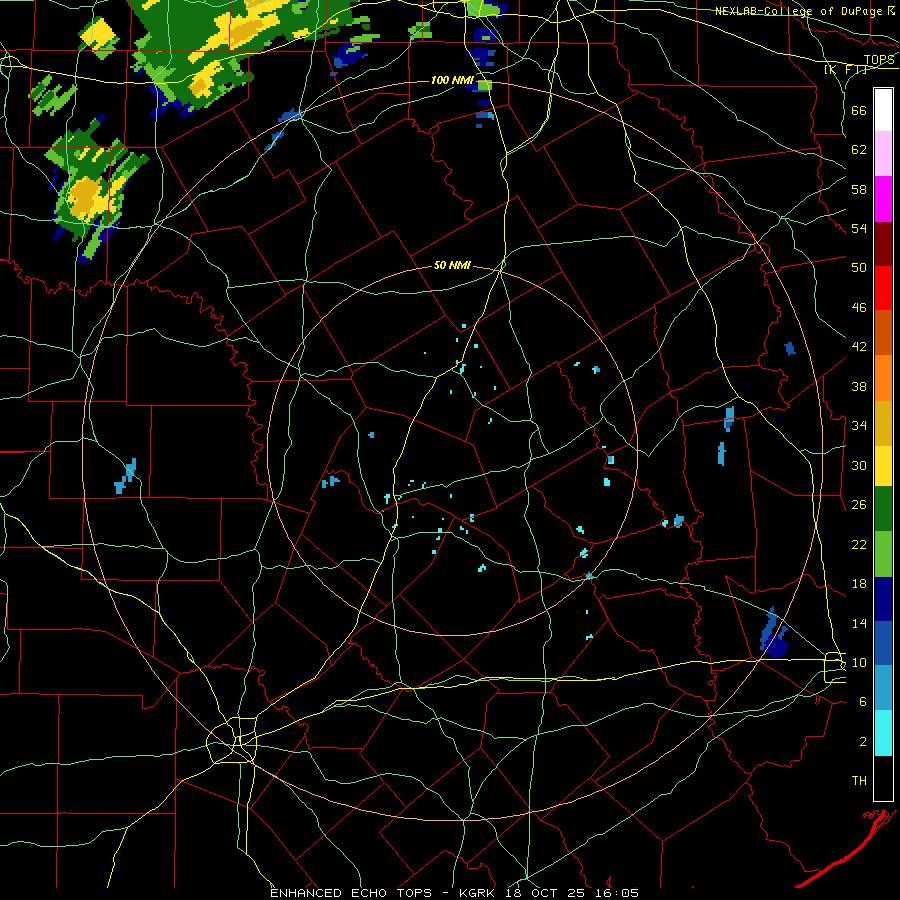Select the 26 legend value

click(859, 505)
